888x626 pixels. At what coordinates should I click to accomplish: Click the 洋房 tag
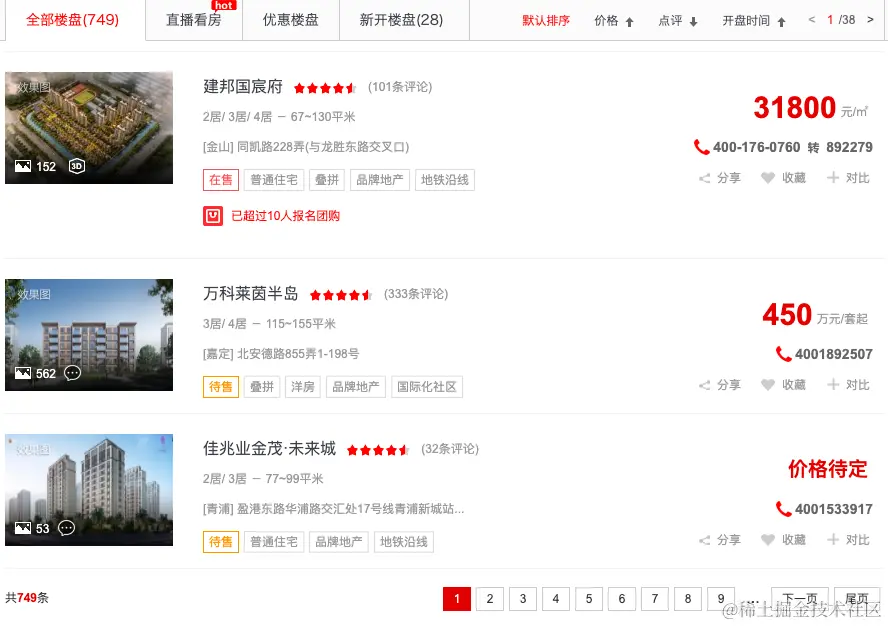coord(303,387)
